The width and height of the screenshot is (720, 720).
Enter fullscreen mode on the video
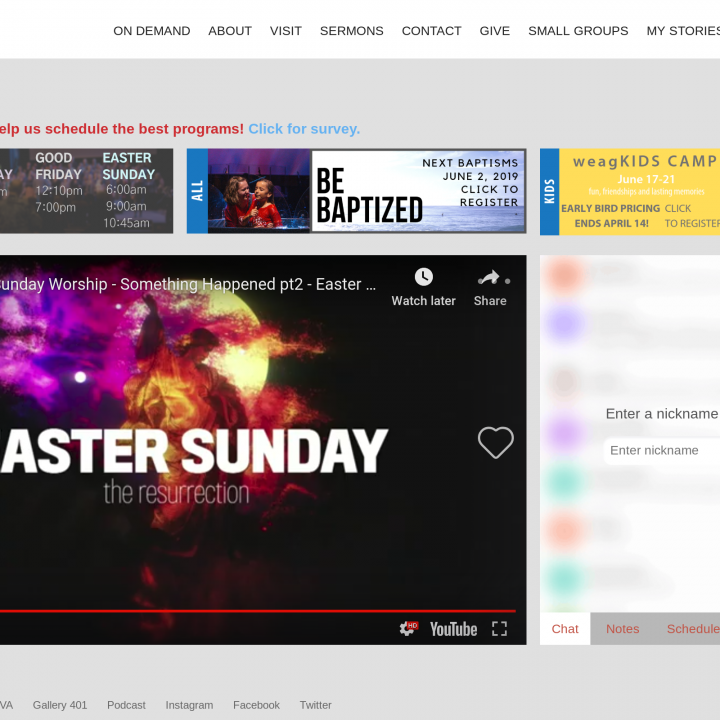coord(499,628)
